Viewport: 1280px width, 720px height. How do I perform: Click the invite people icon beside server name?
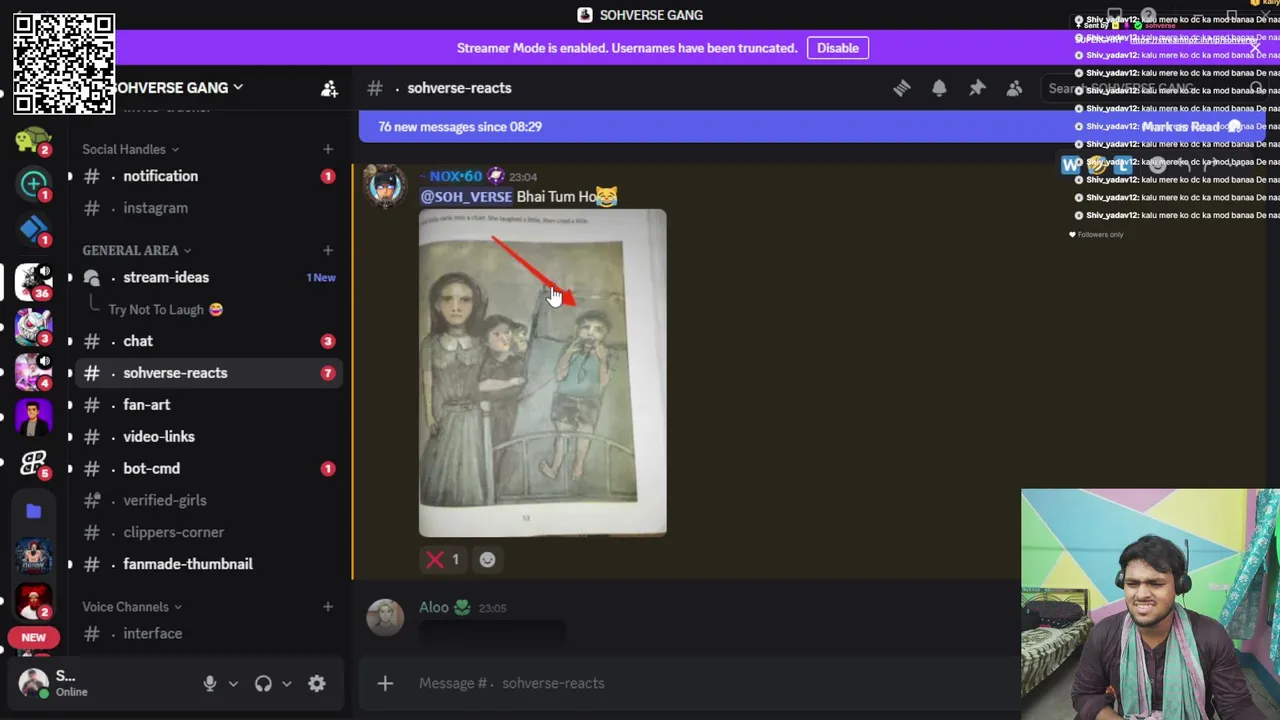click(x=329, y=88)
